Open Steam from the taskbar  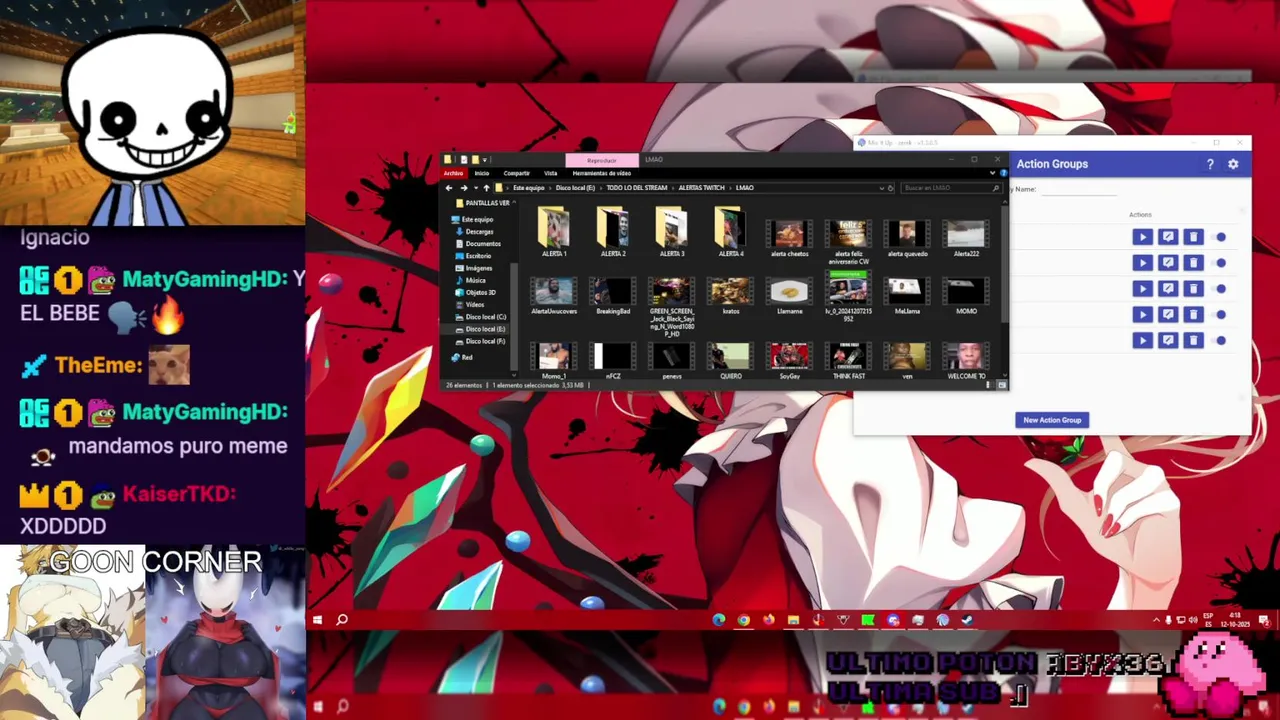[967, 620]
